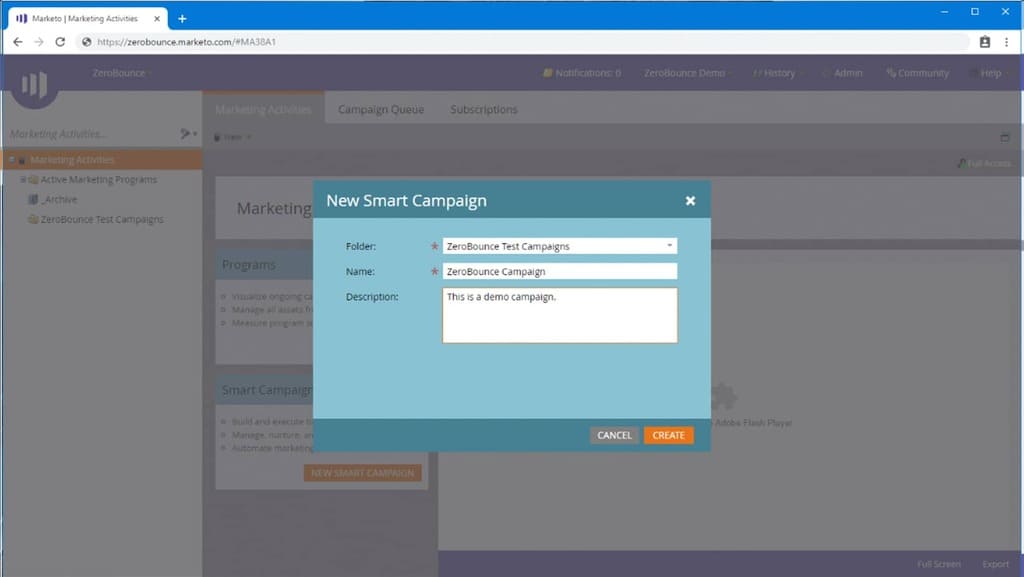
Task: Open the Admin section
Action: 844,73
